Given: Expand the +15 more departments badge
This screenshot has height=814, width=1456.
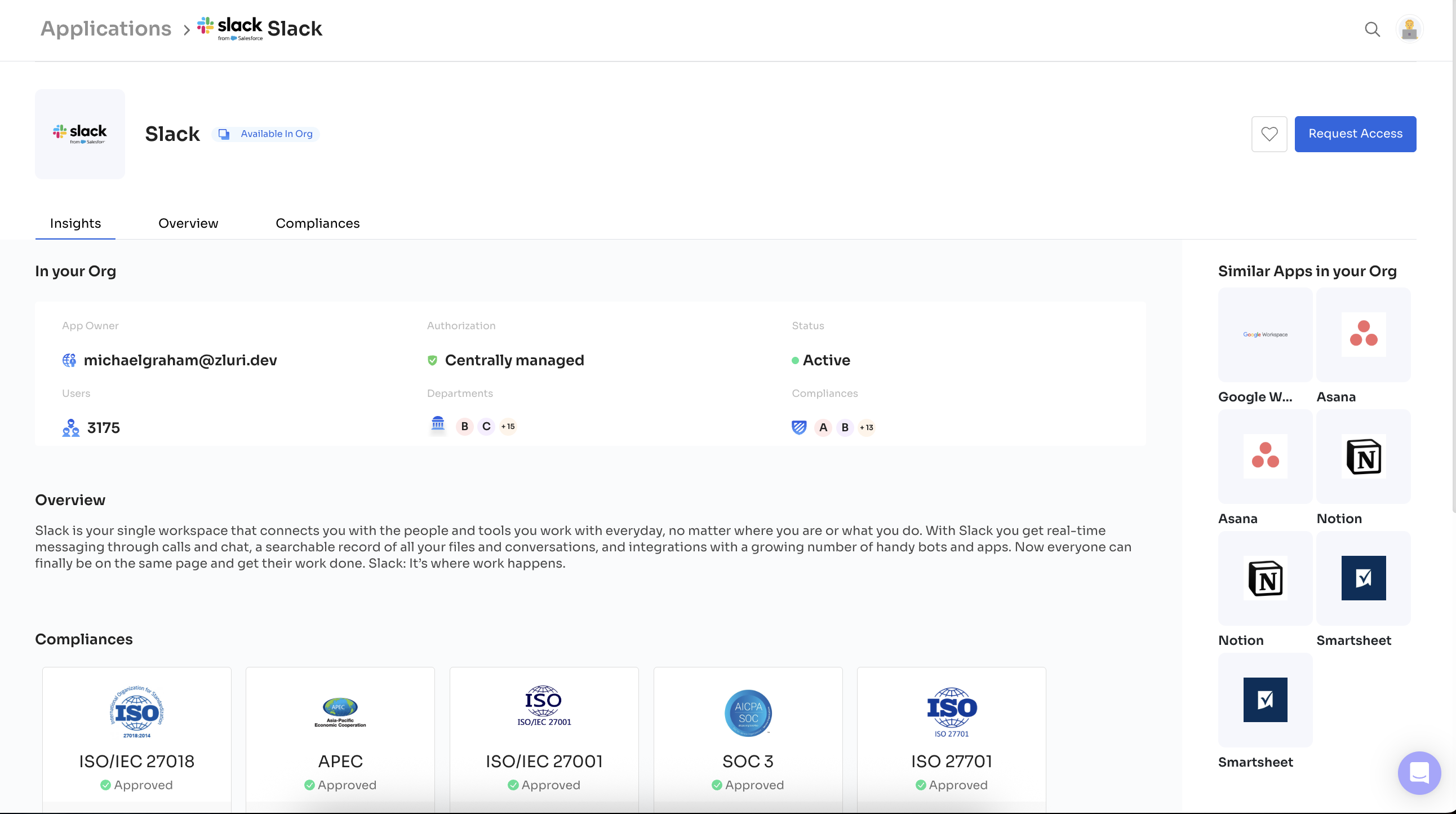Looking at the screenshot, I should pyautogui.click(x=508, y=426).
